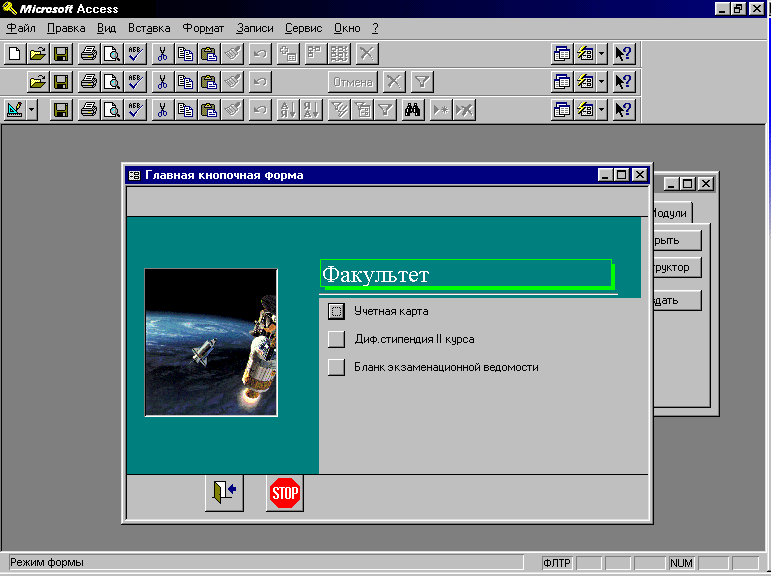Open the Файл menu
The width and height of the screenshot is (771, 576).
pyautogui.click(x=21, y=29)
